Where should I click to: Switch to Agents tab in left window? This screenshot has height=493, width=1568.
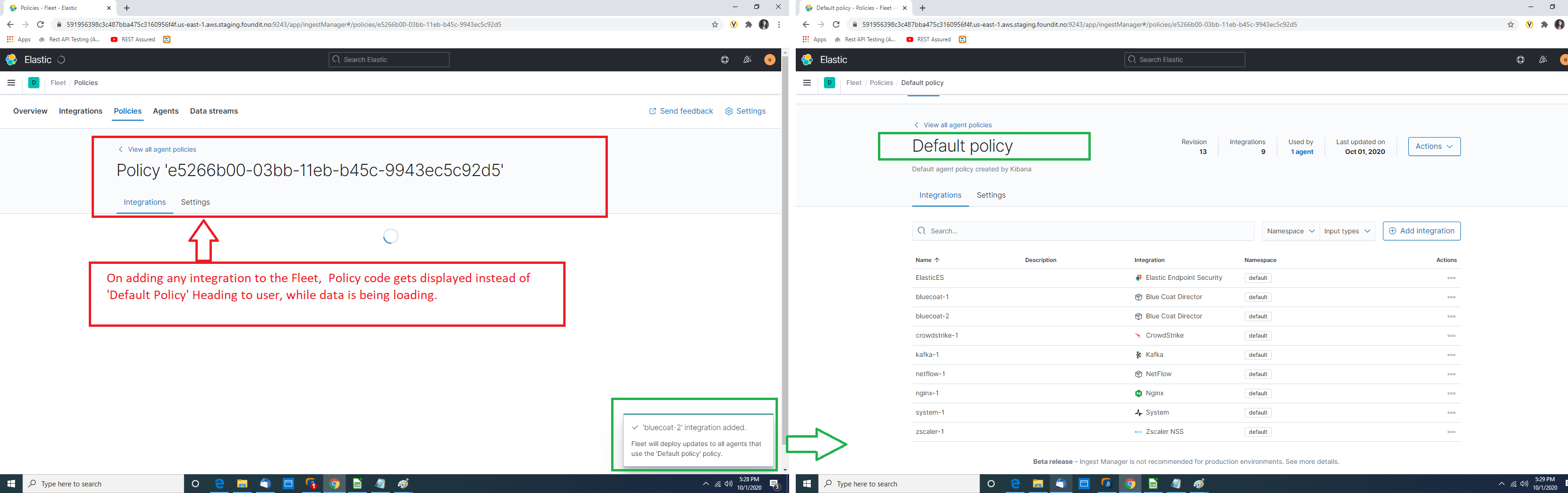coord(165,111)
